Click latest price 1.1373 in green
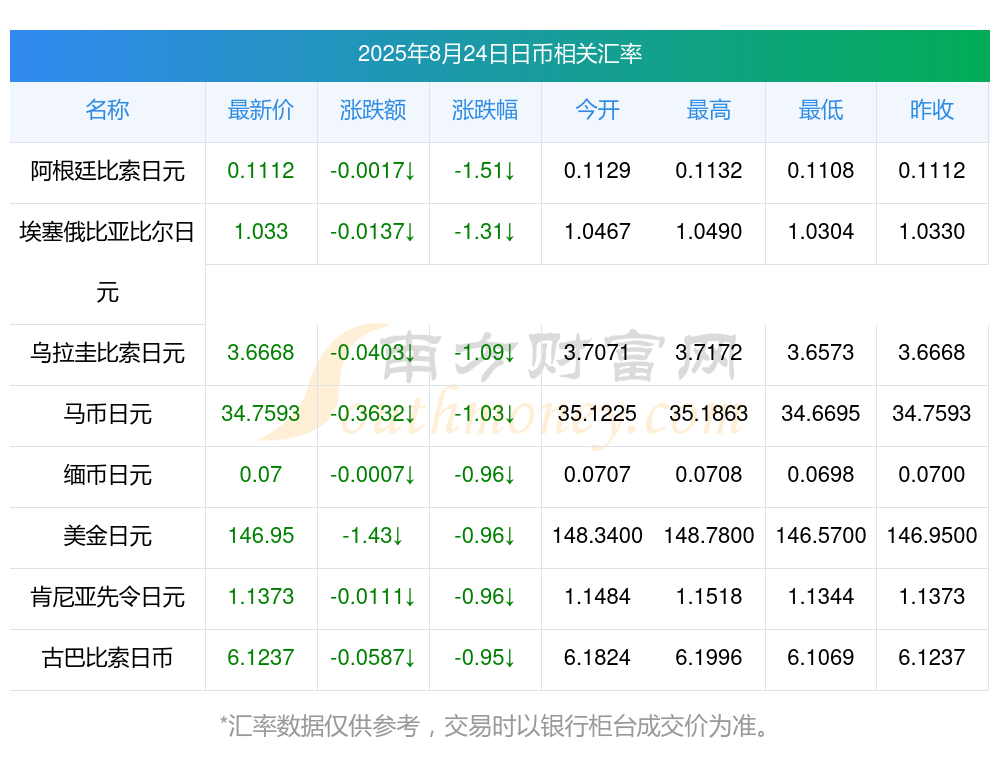This screenshot has width=1000, height=757. tap(261, 596)
